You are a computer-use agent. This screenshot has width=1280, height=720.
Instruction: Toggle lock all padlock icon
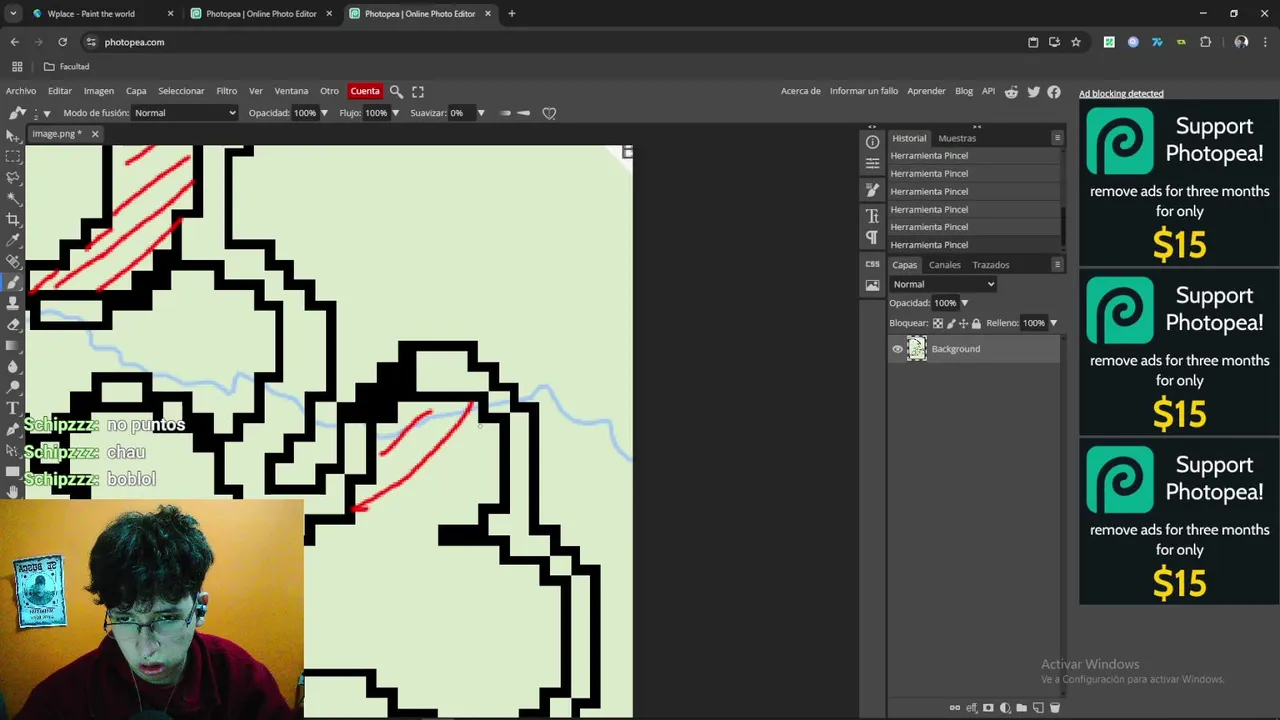coord(976,323)
